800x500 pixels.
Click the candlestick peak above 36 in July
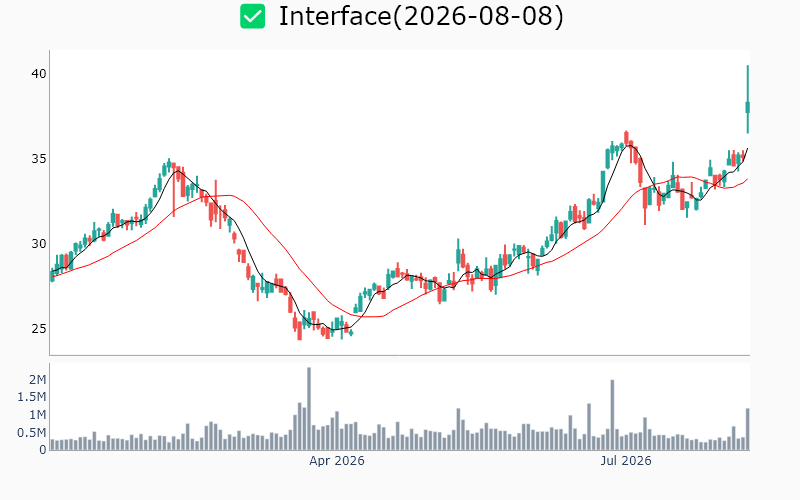[626, 137]
